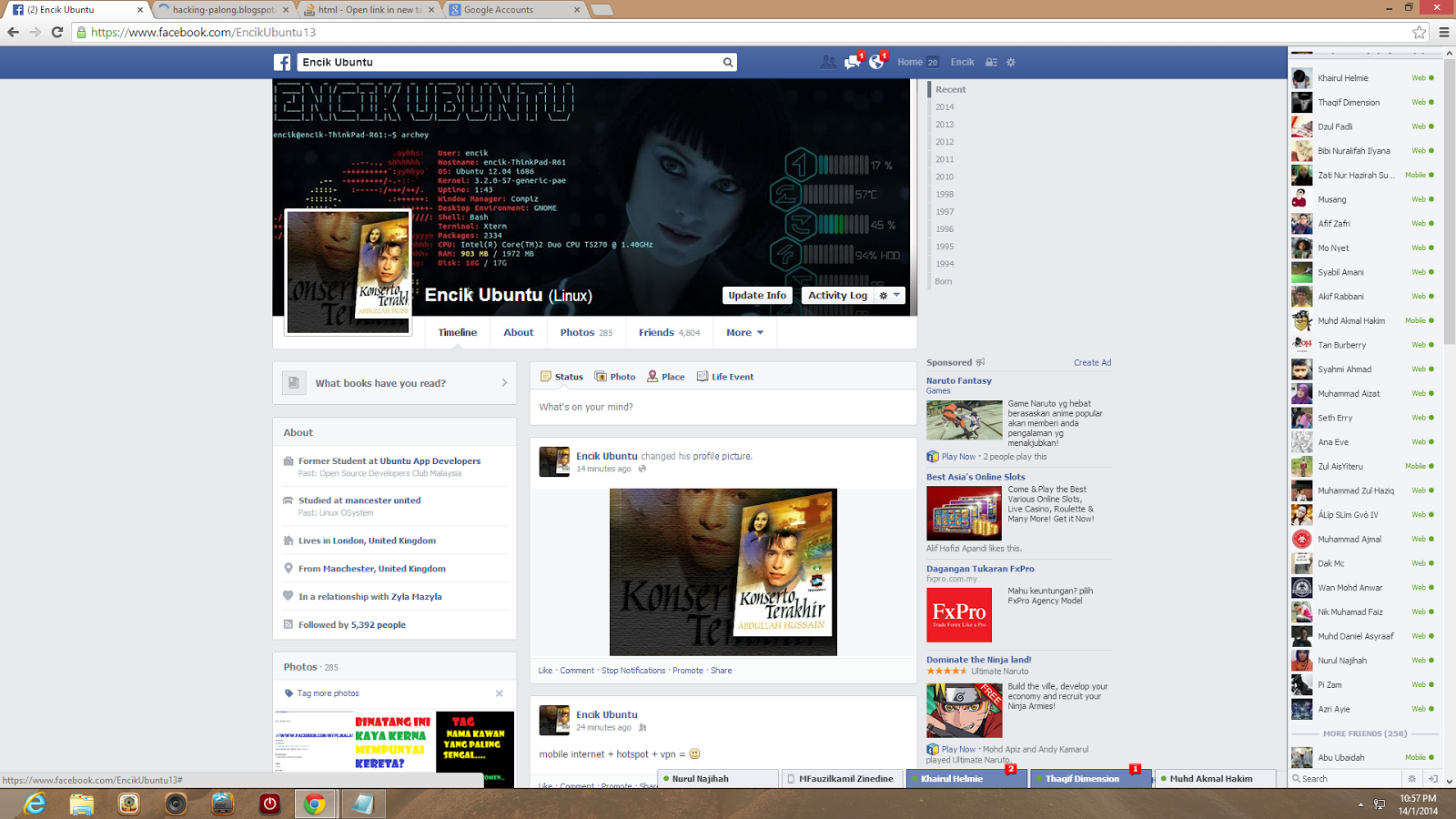The height and width of the screenshot is (819, 1456).
Task: Select the Photo composer option
Action: 615,377
